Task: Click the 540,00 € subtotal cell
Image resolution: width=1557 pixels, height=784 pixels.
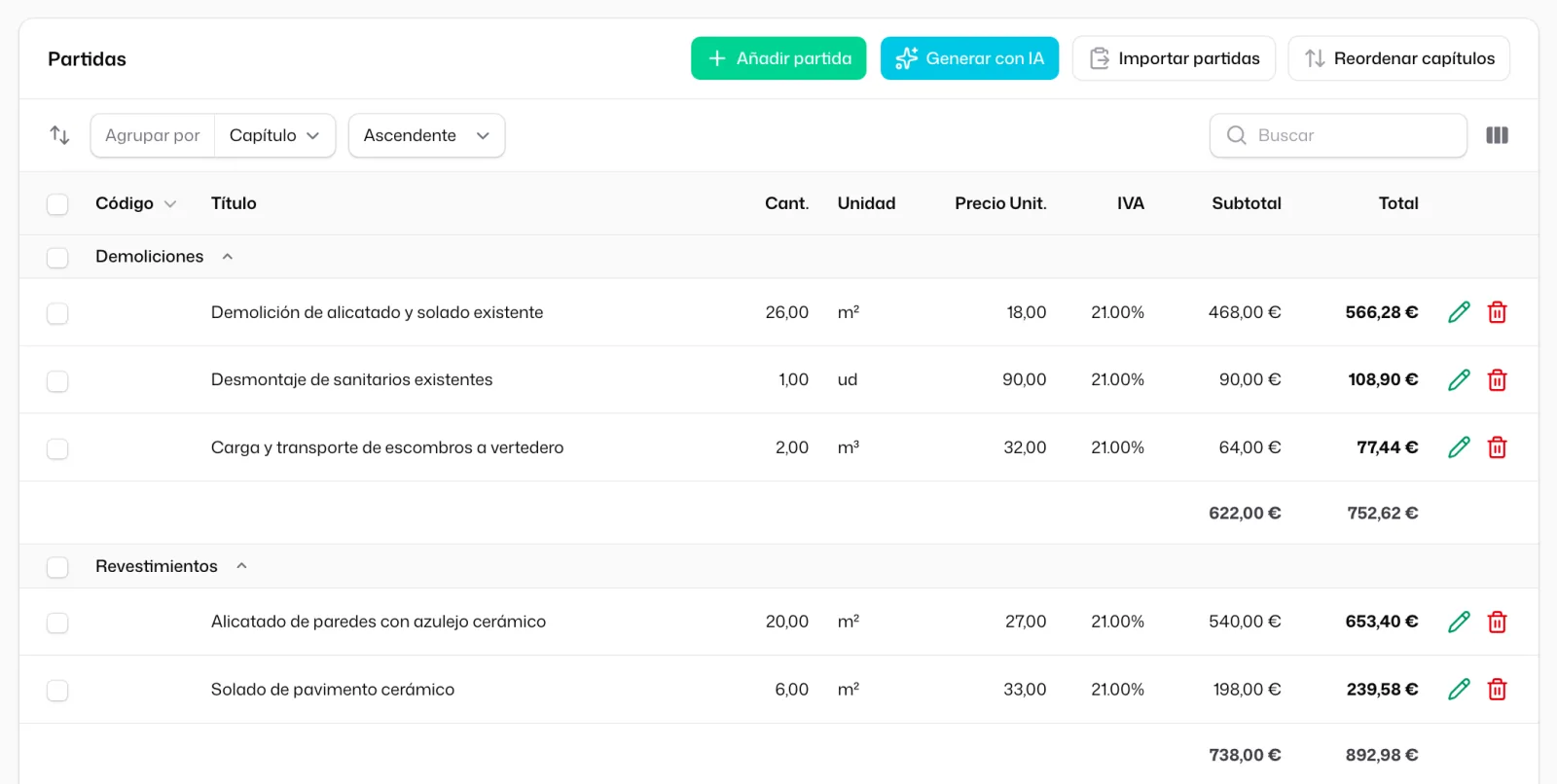Action: click(1245, 622)
